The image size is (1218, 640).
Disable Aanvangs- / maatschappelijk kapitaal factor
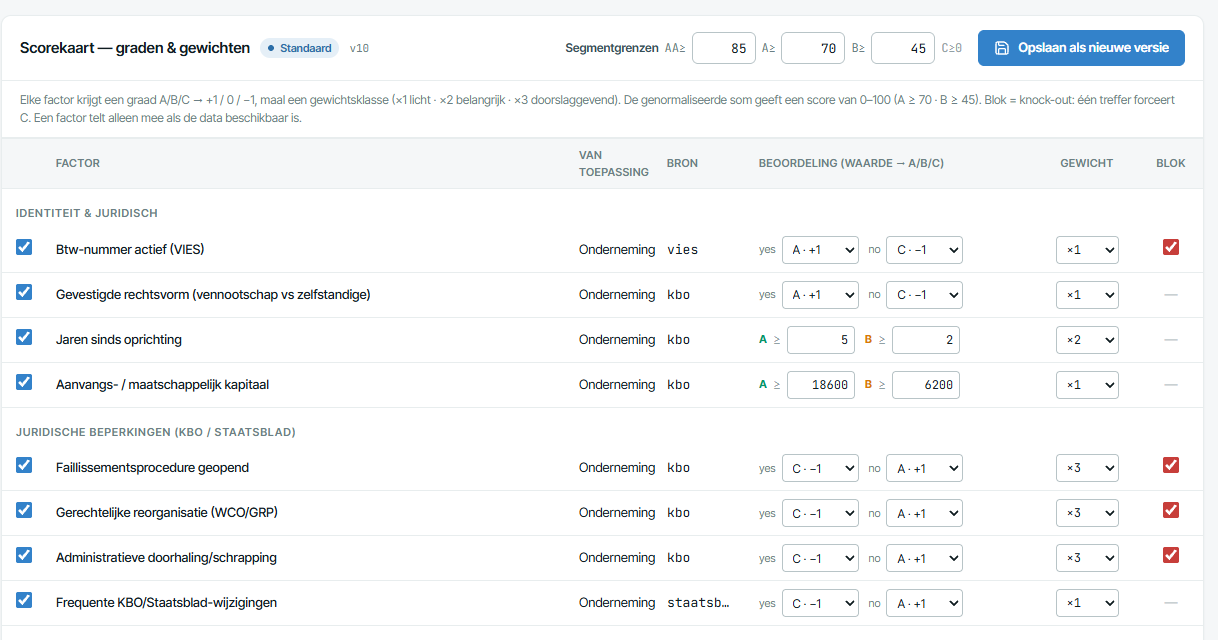[x=24, y=382]
